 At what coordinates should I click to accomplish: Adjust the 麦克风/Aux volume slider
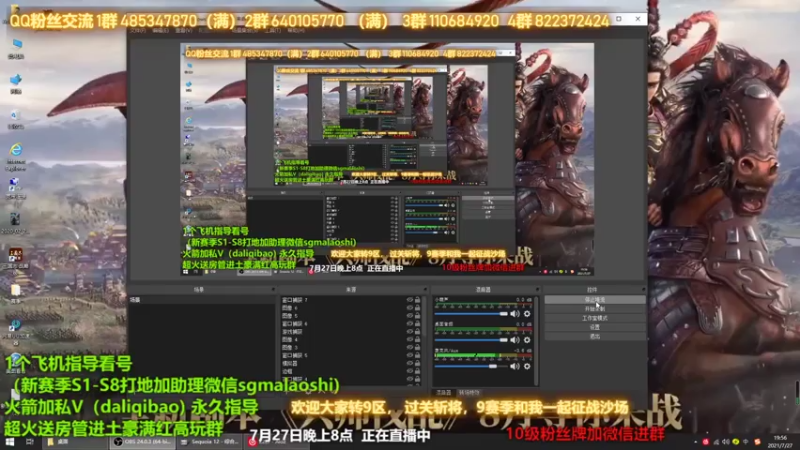point(471,366)
